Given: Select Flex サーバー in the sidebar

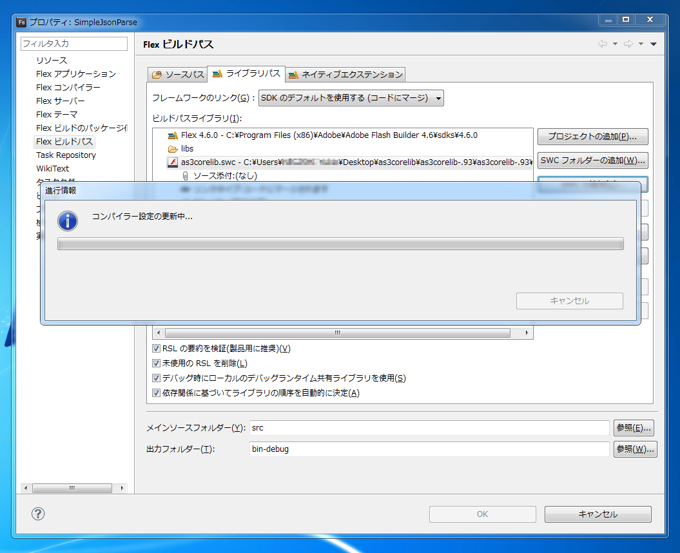Looking at the screenshot, I should pos(60,101).
